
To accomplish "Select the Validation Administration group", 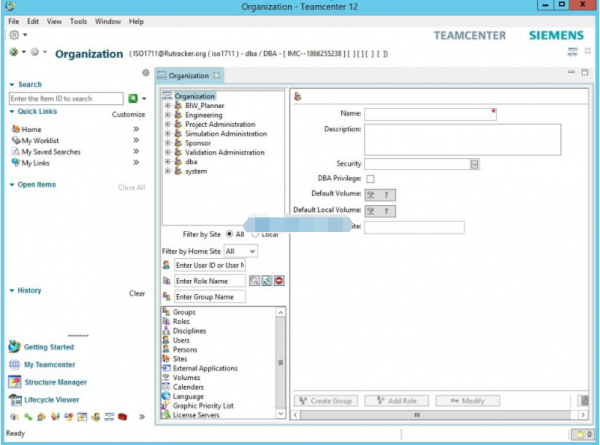I will click(x=225, y=152).
